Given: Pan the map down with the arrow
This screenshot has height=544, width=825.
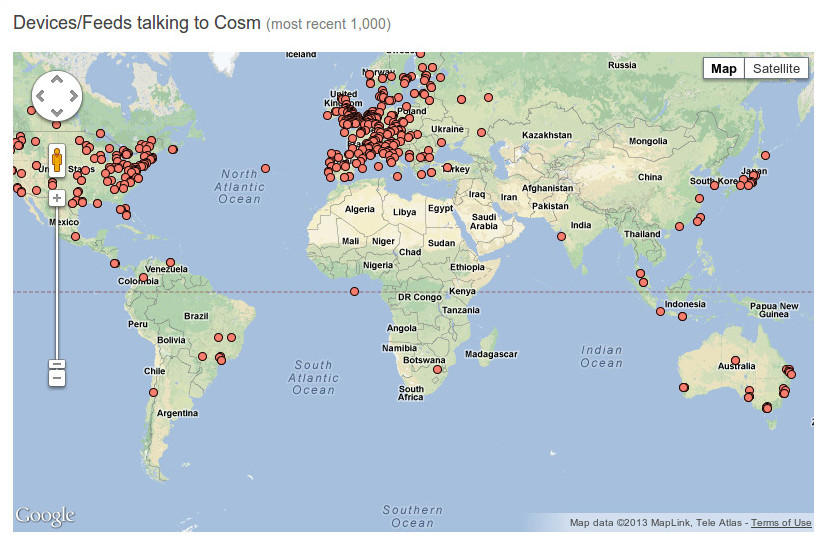Looking at the screenshot, I should (x=57, y=111).
